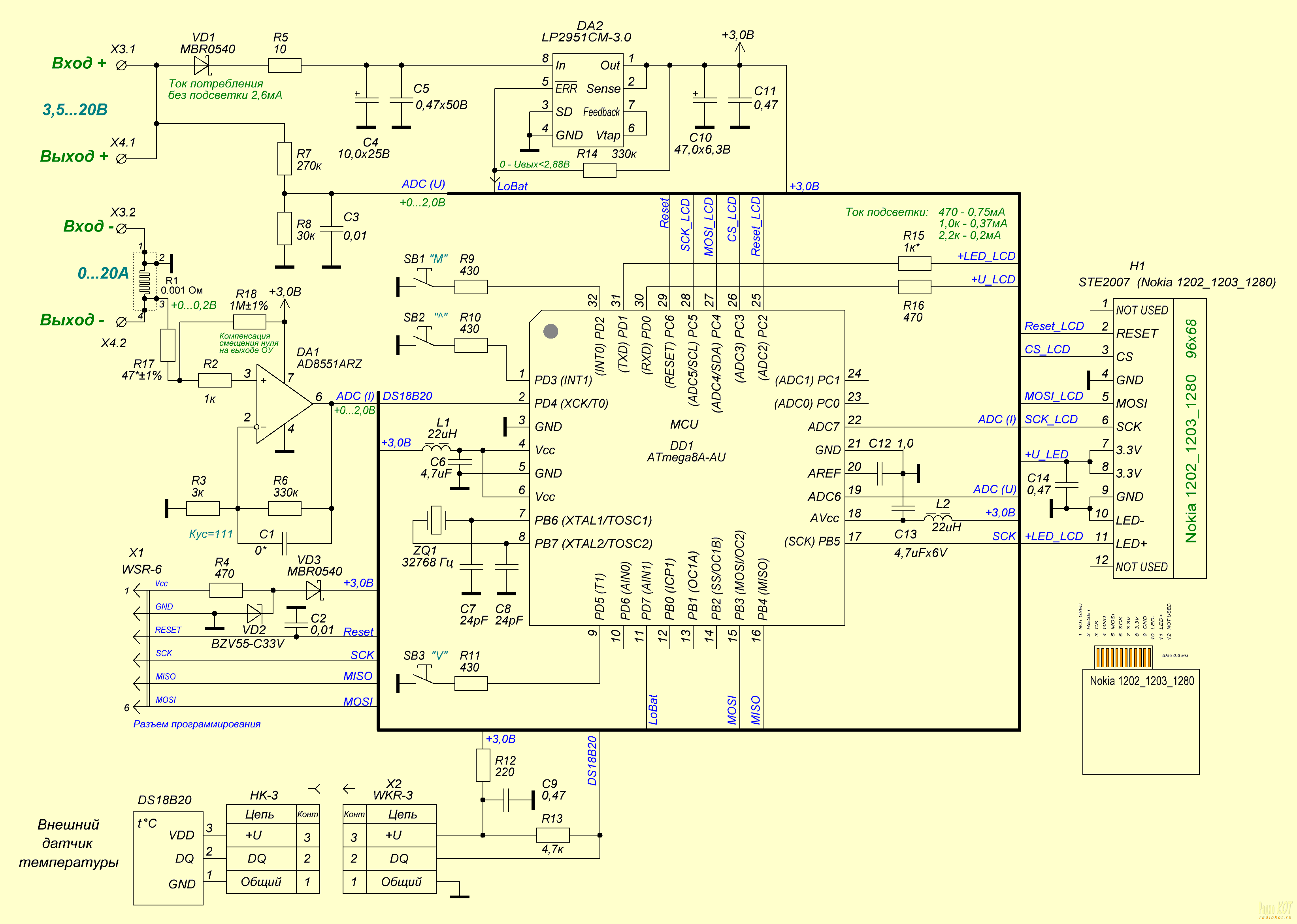Viewport: 1297px width, 924px height.
Task: Click the 'L2' inductor label
Action: [943, 504]
